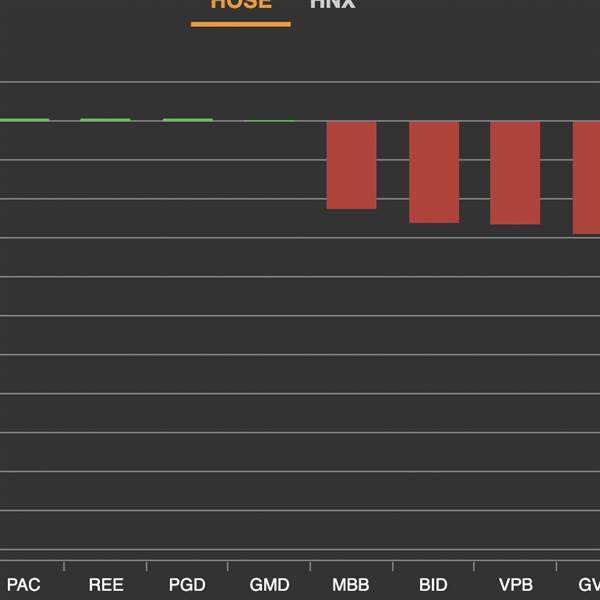Click the red VPB bar
The width and height of the screenshot is (600, 600).
(515, 173)
